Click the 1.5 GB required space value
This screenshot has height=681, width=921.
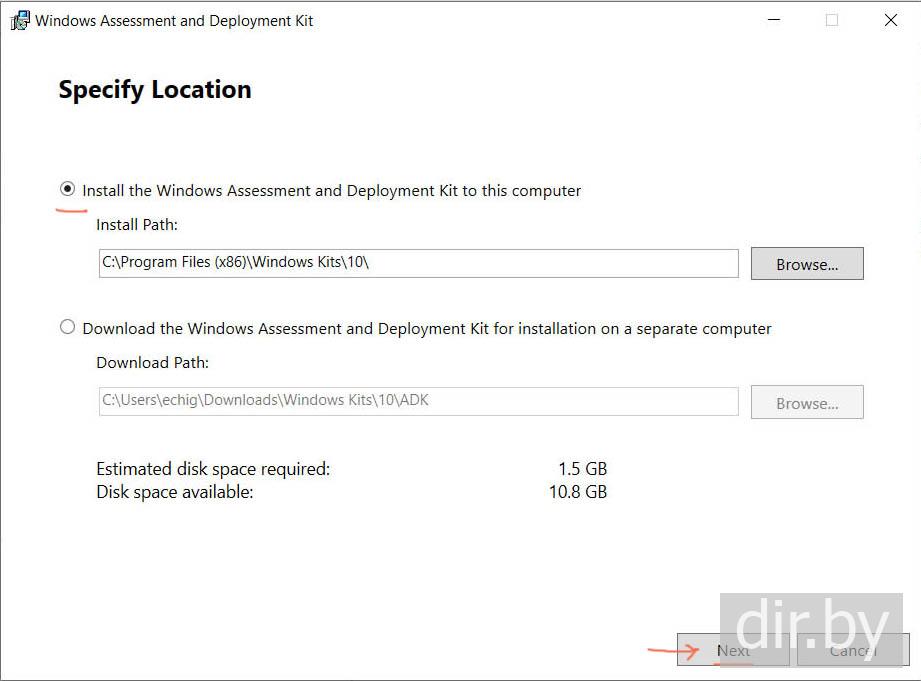click(x=582, y=468)
